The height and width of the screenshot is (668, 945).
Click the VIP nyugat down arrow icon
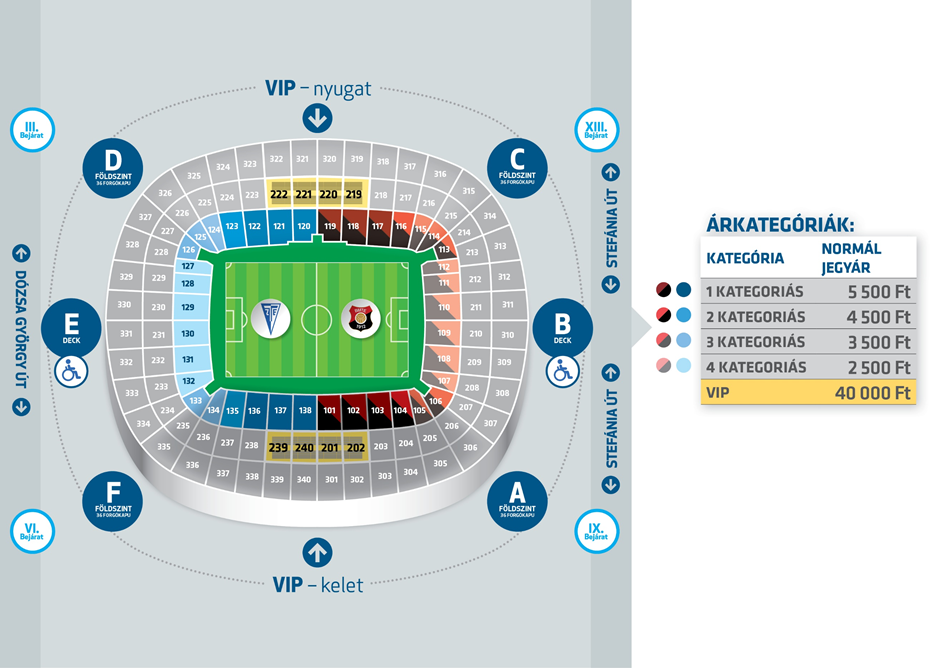[317, 118]
